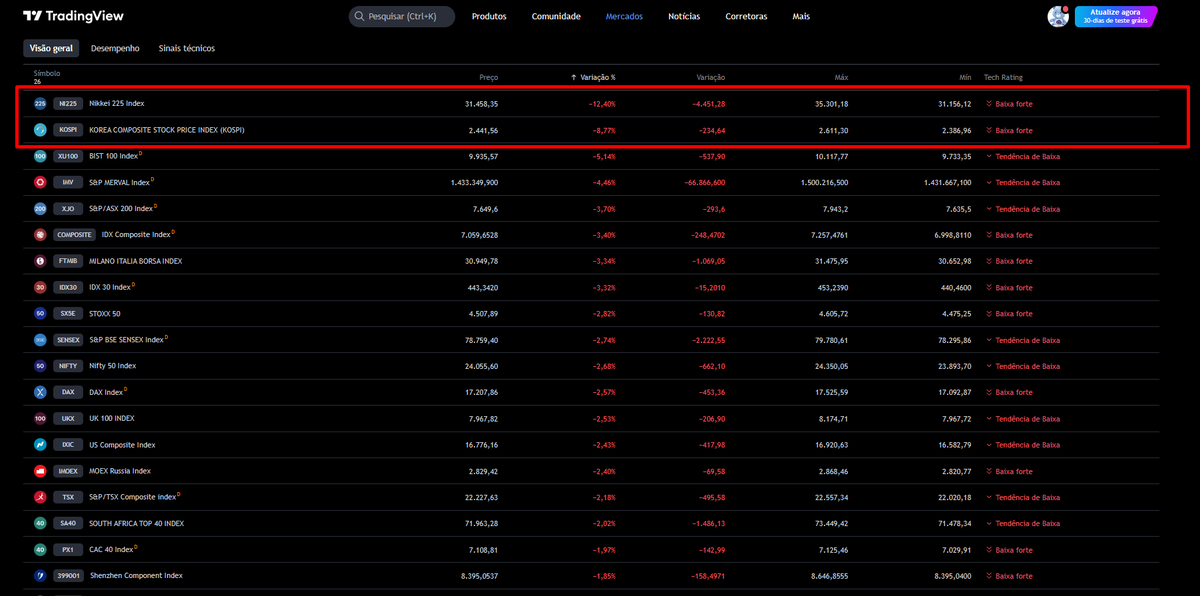Switch to the Sinais técnicos tab
This screenshot has height=596, width=1200.
(x=187, y=48)
